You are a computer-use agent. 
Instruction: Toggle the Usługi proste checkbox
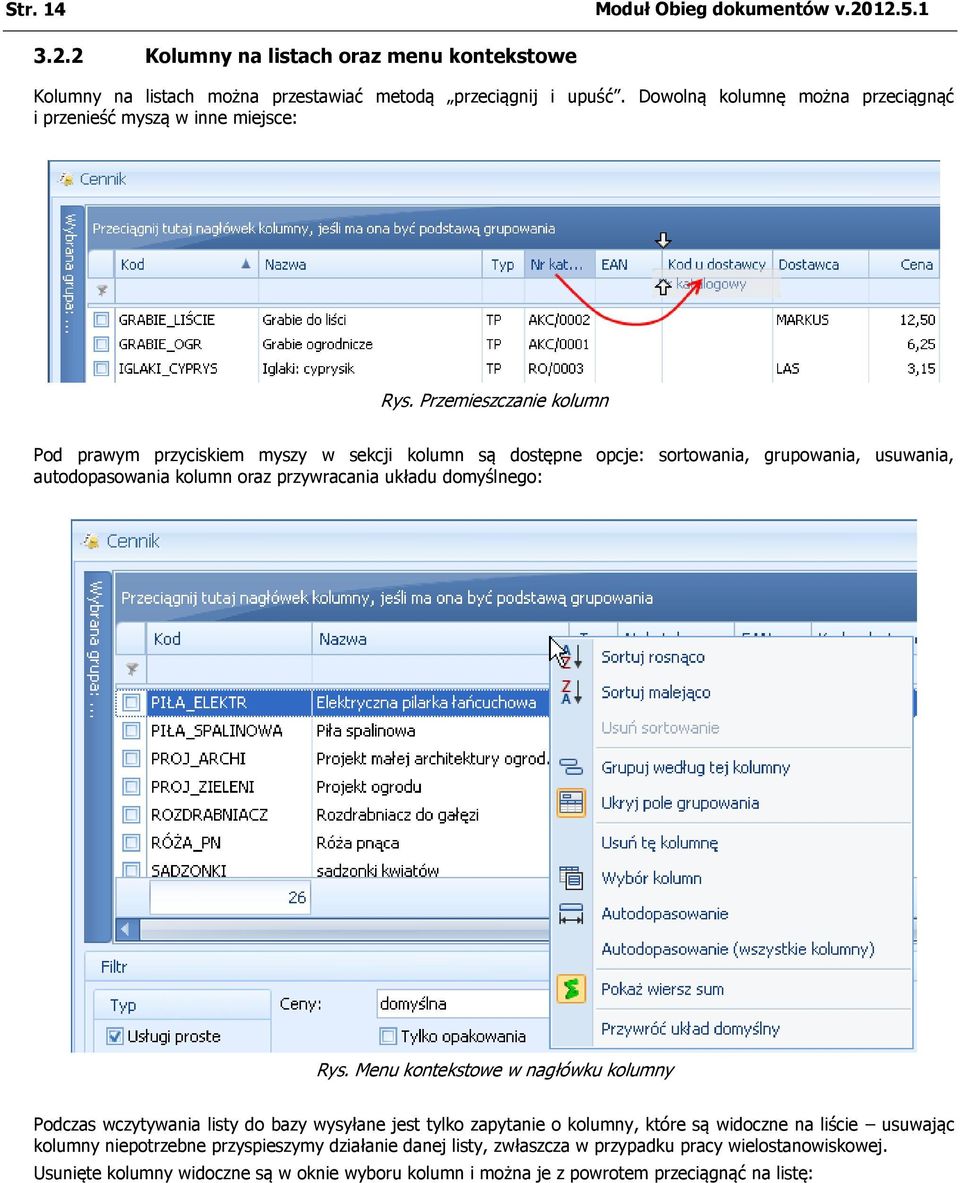(x=115, y=1036)
